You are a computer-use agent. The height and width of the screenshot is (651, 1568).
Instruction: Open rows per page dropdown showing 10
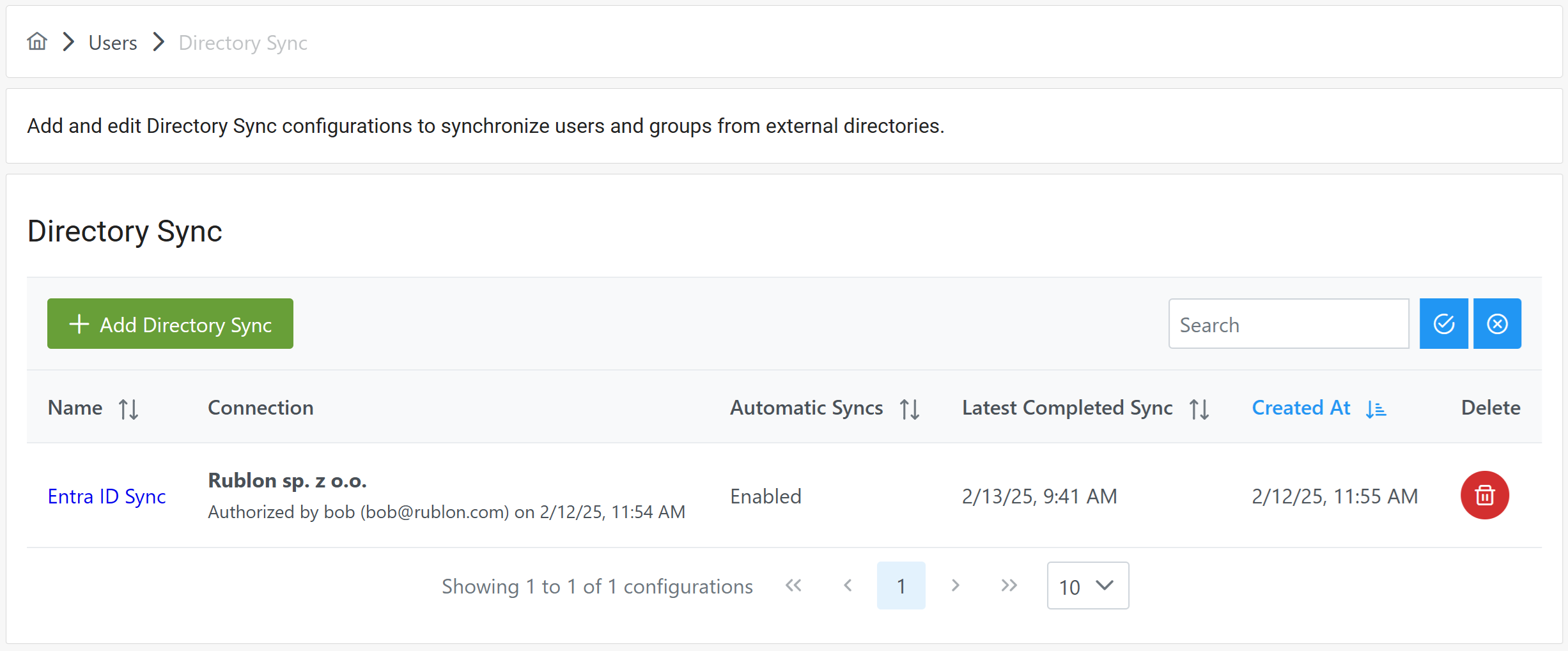1087,586
